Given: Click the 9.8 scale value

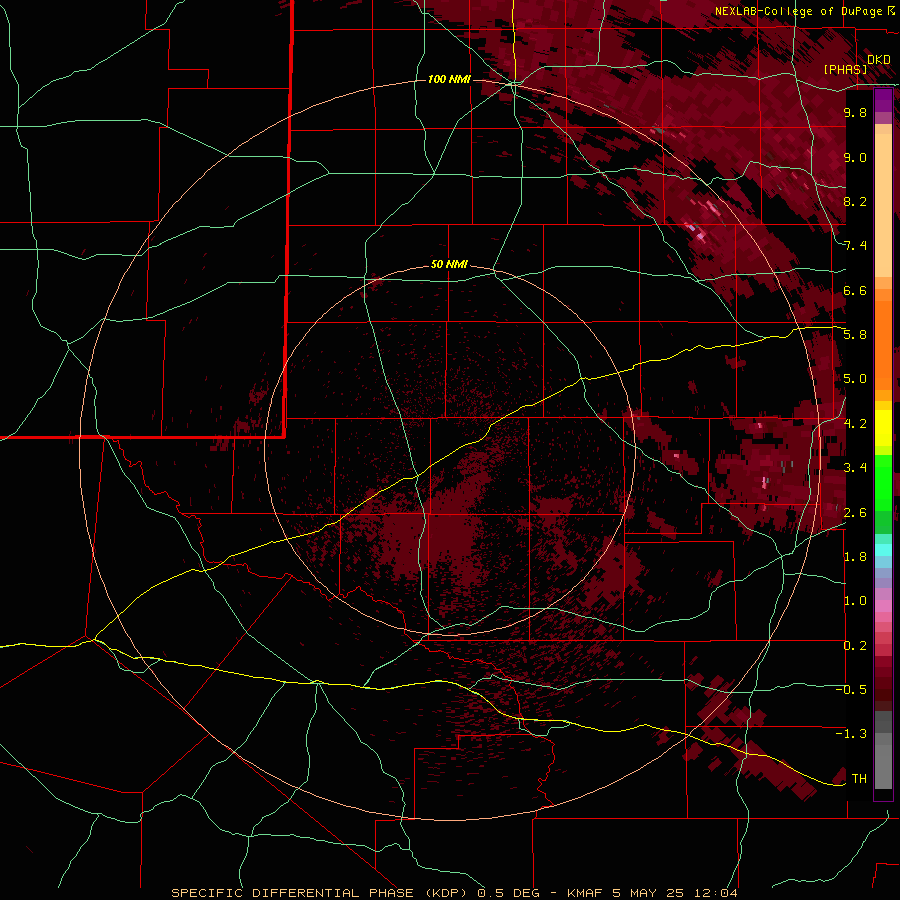Looking at the screenshot, I should [x=855, y=112].
